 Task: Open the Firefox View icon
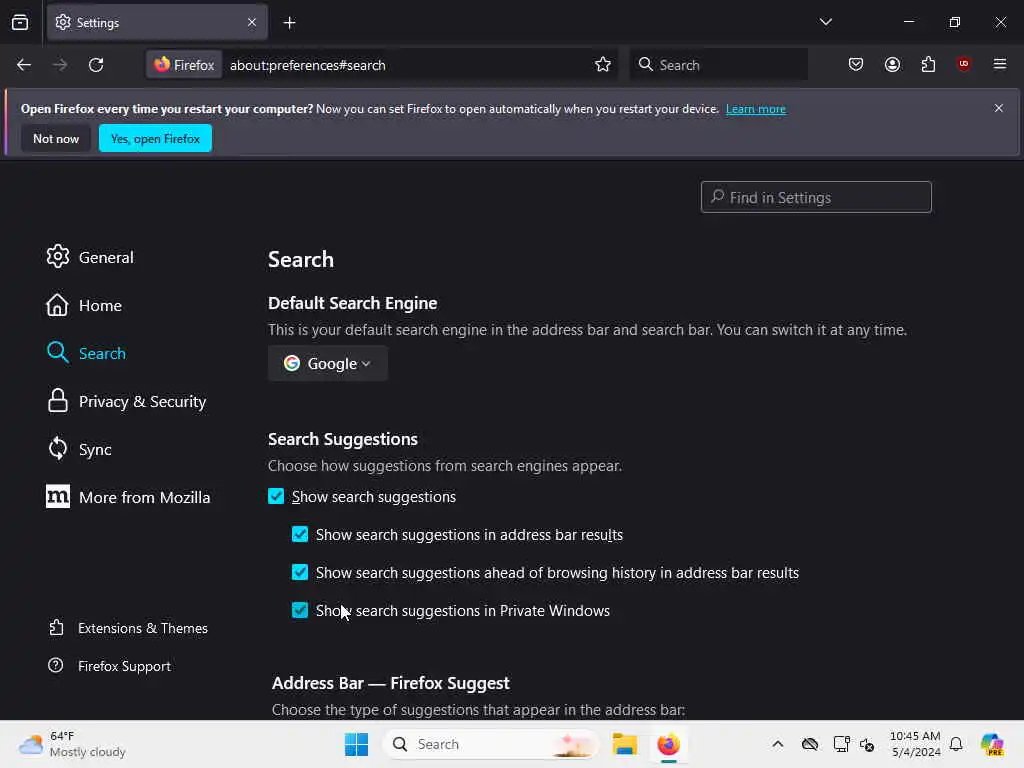(20, 22)
